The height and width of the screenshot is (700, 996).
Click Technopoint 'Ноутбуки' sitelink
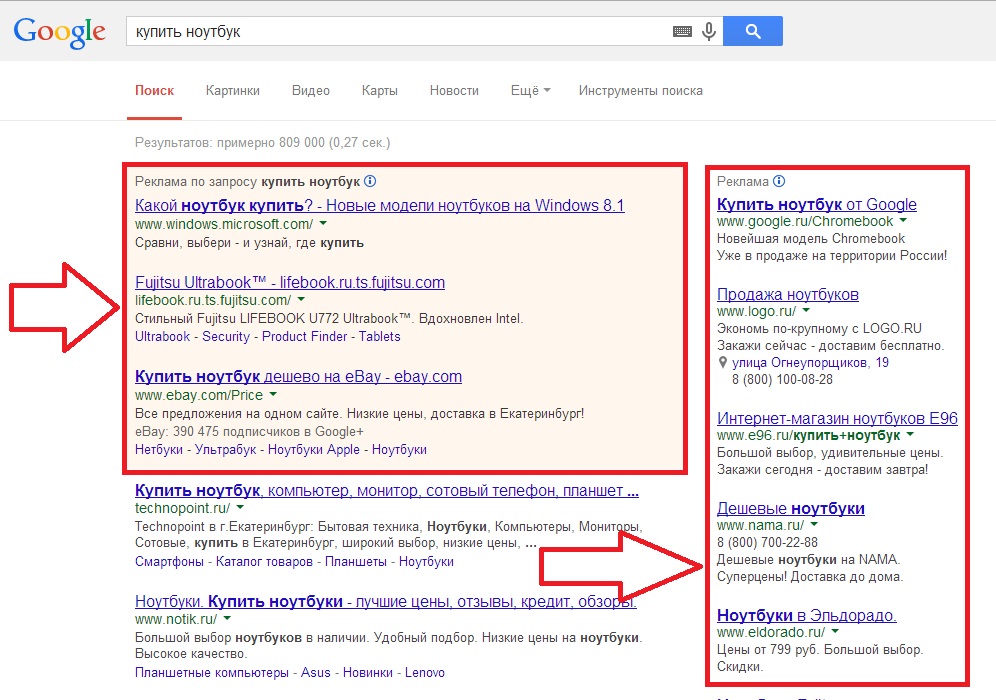pos(426,562)
